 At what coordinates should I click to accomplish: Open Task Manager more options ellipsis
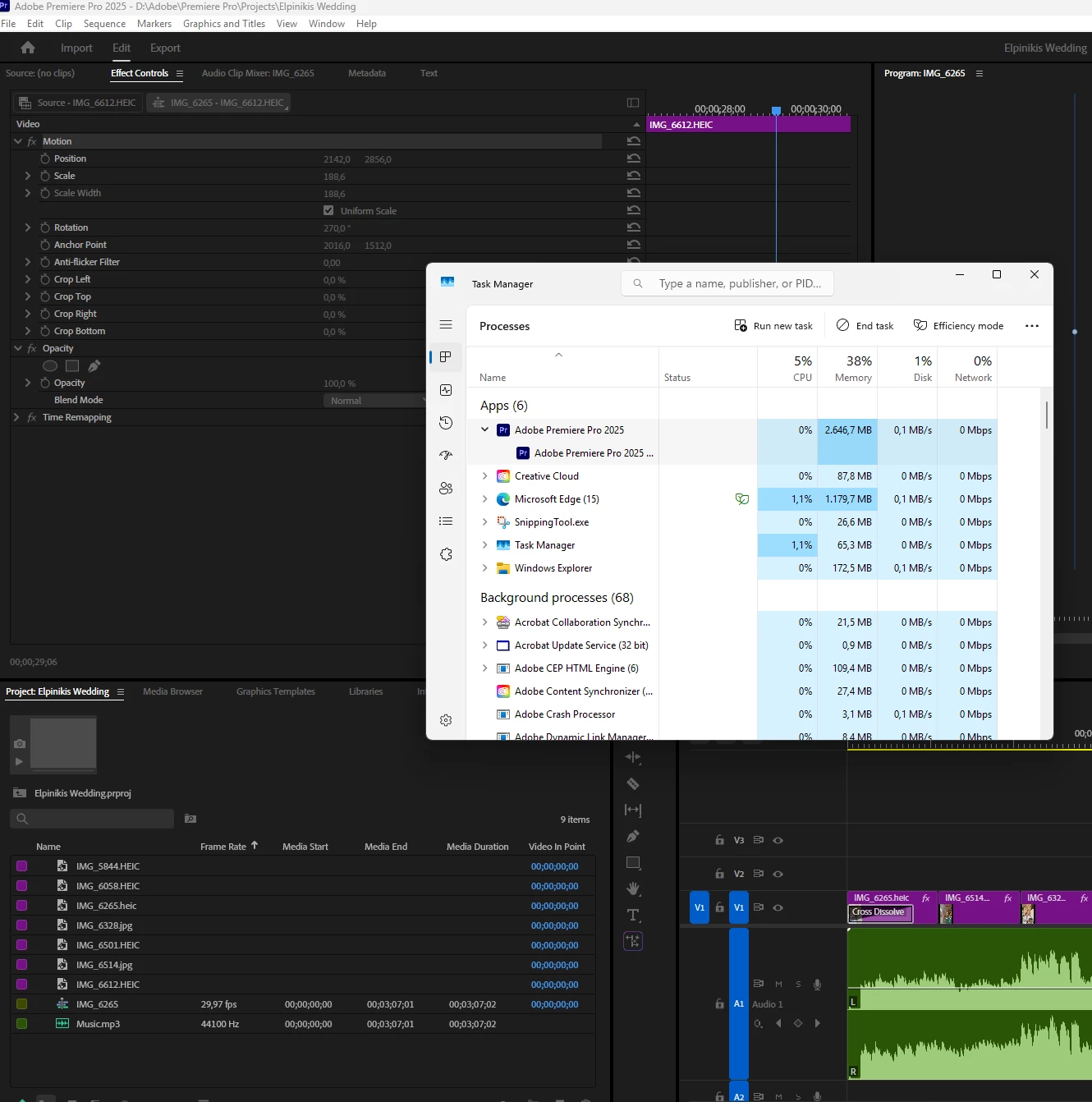coord(1032,326)
